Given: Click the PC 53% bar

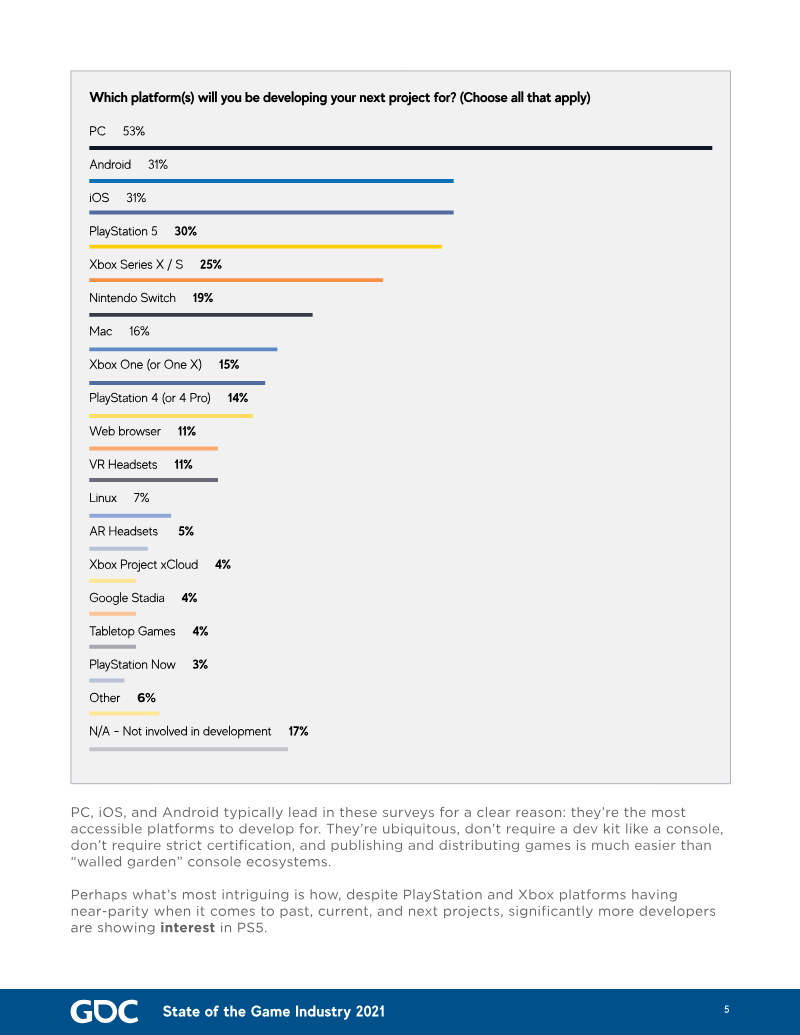Looking at the screenshot, I should (x=401, y=148).
